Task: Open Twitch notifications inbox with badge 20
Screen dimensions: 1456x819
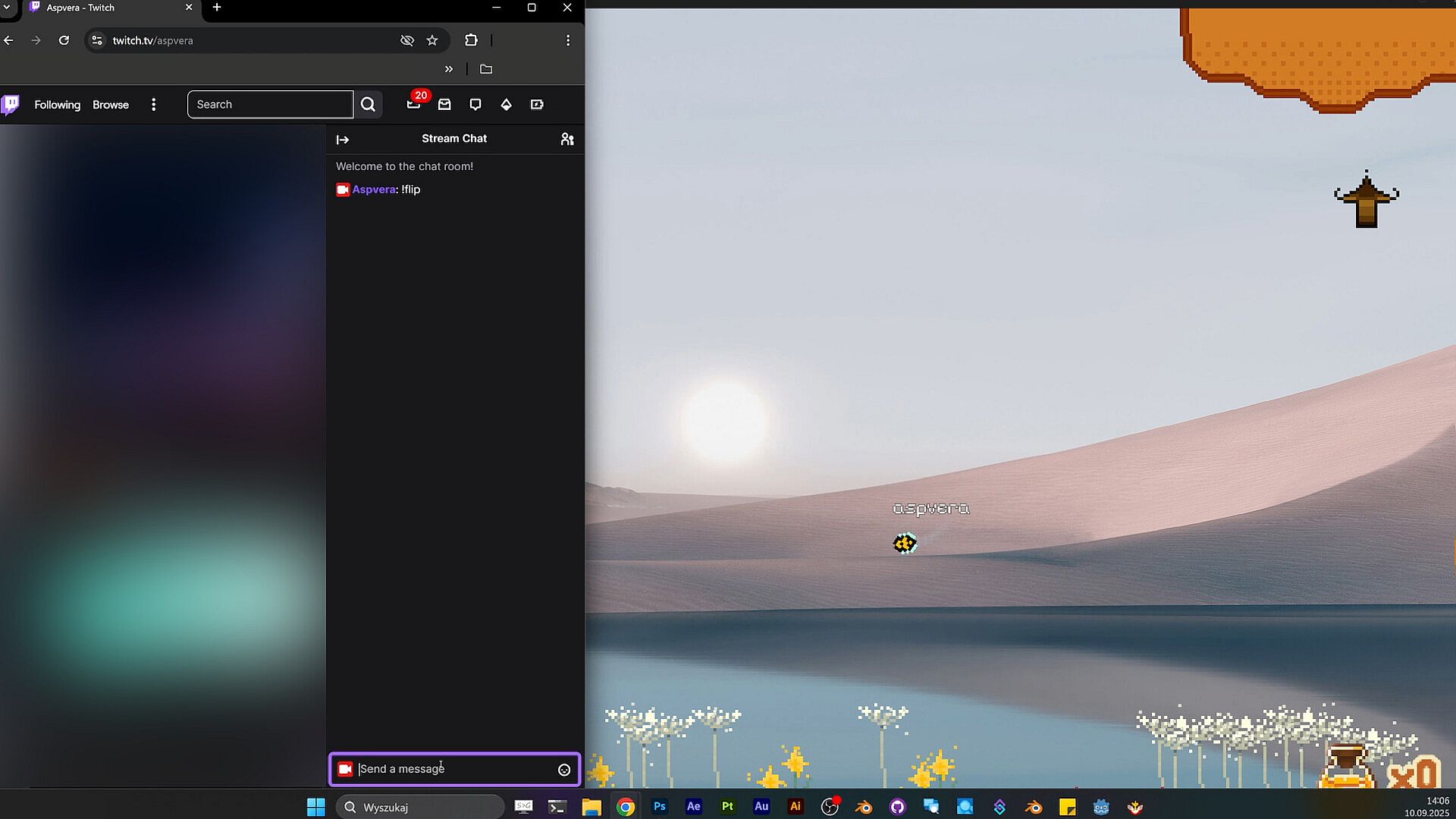Action: [x=413, y=105]
